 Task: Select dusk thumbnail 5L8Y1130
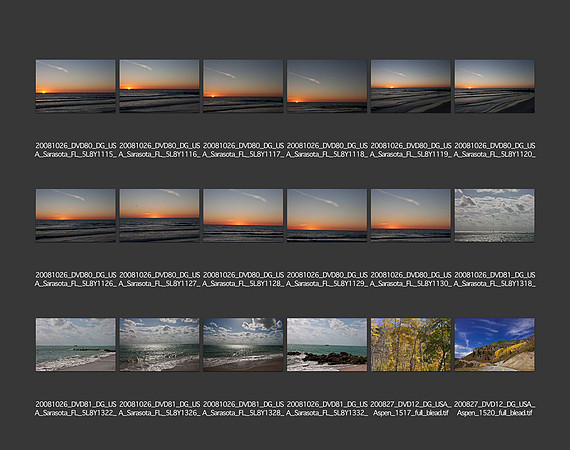pos(411,215)
